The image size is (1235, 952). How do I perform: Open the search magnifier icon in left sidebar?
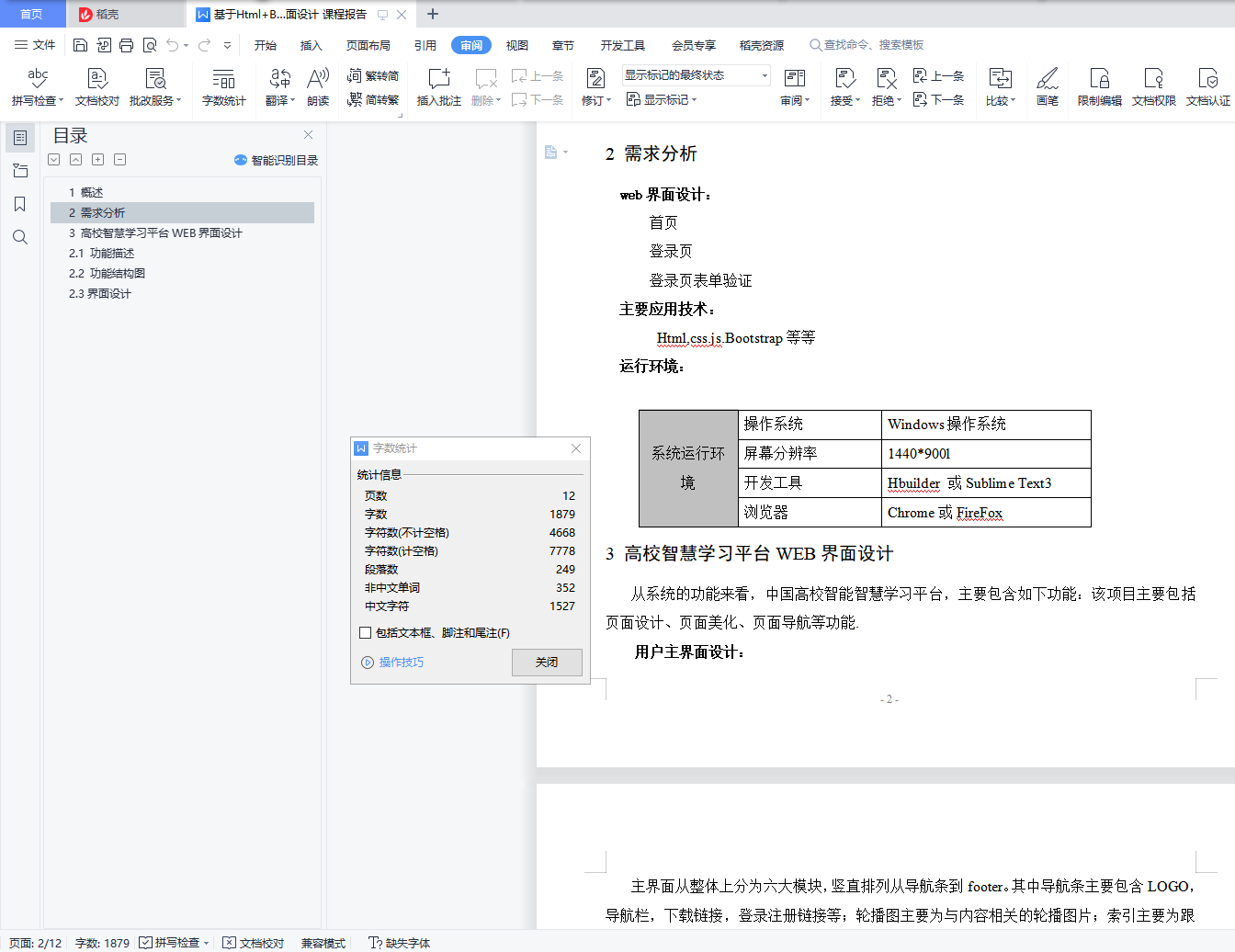click(x=20, y=237)
